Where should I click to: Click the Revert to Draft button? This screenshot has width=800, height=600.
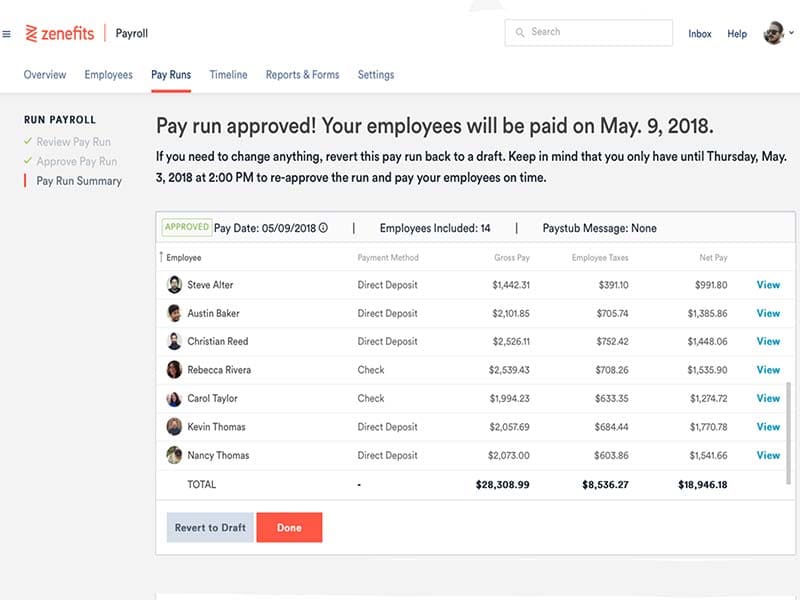click(x=210, y=528)
